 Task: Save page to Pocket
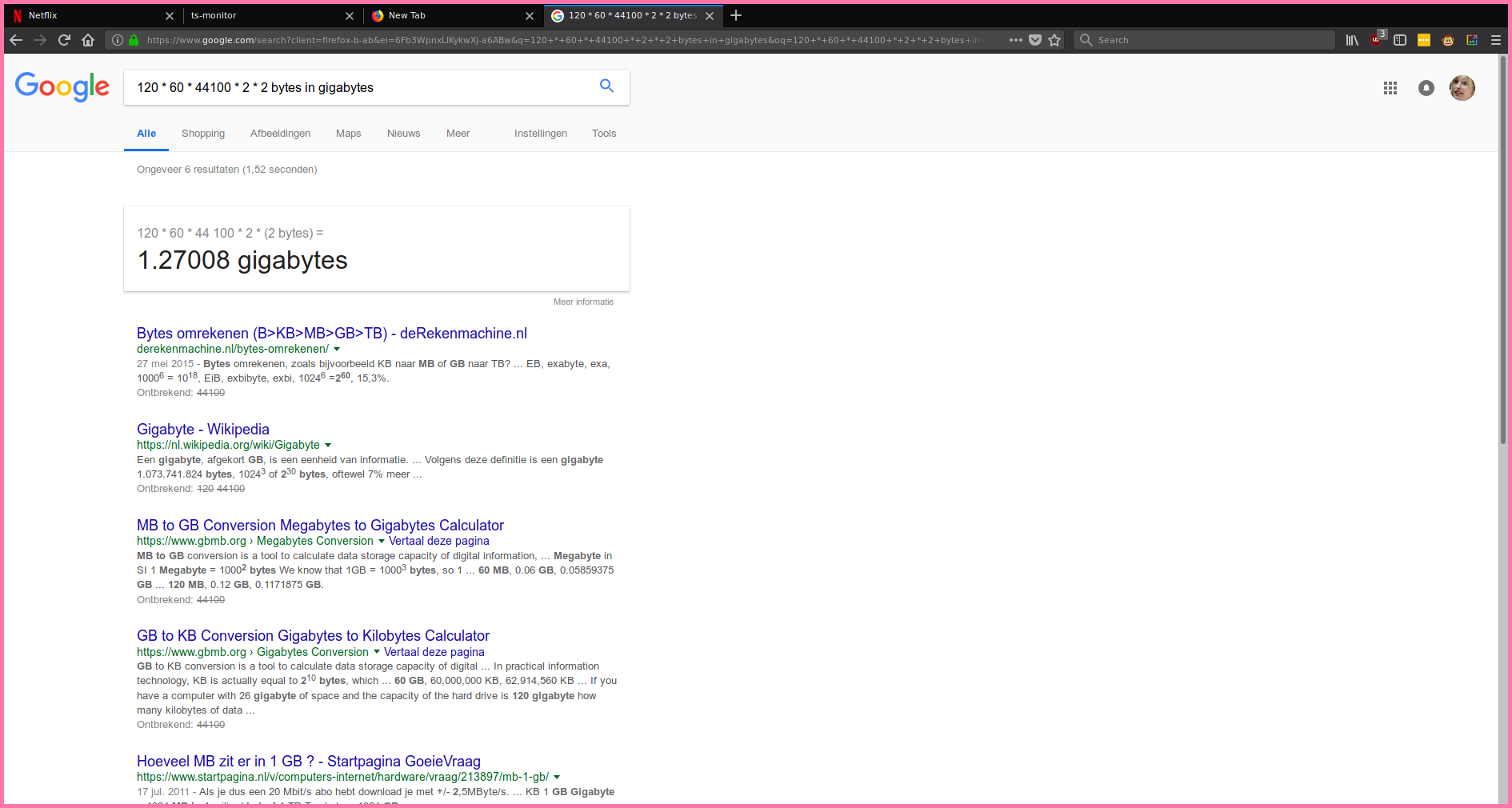point(1034,40)
